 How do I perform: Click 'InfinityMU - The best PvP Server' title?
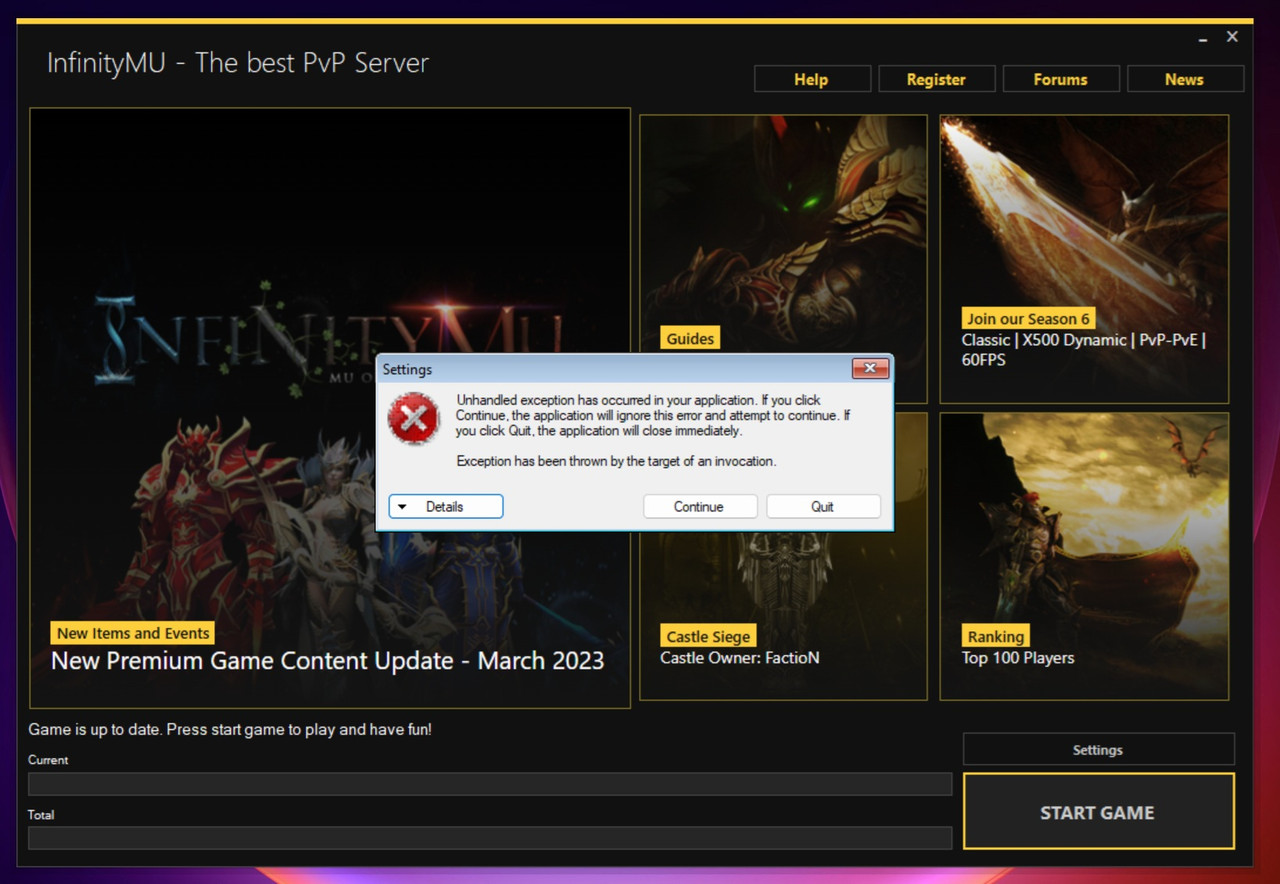(x=238, y=63)
